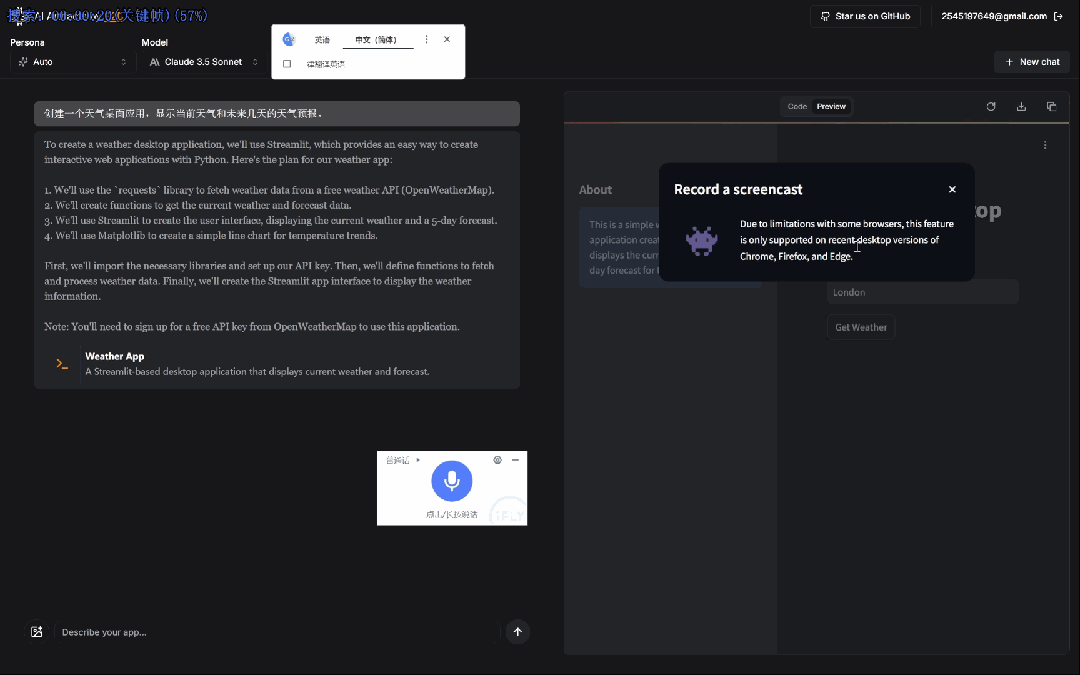
Task: Open the Persona dropdown set to Auto
Action: click(x=70, y=61)
